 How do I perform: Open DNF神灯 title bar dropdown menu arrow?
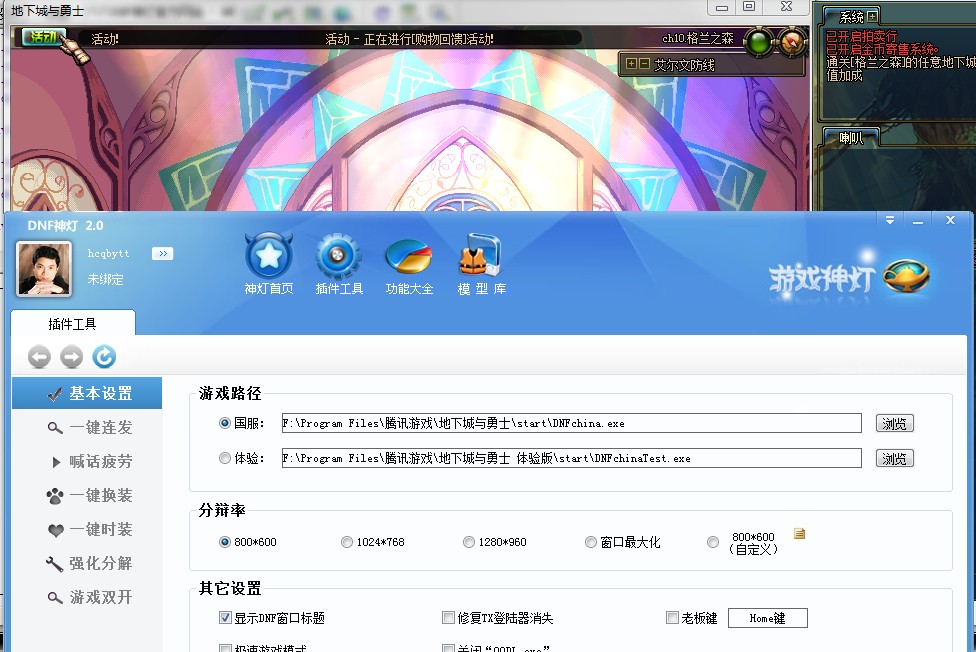coord(890,220)
